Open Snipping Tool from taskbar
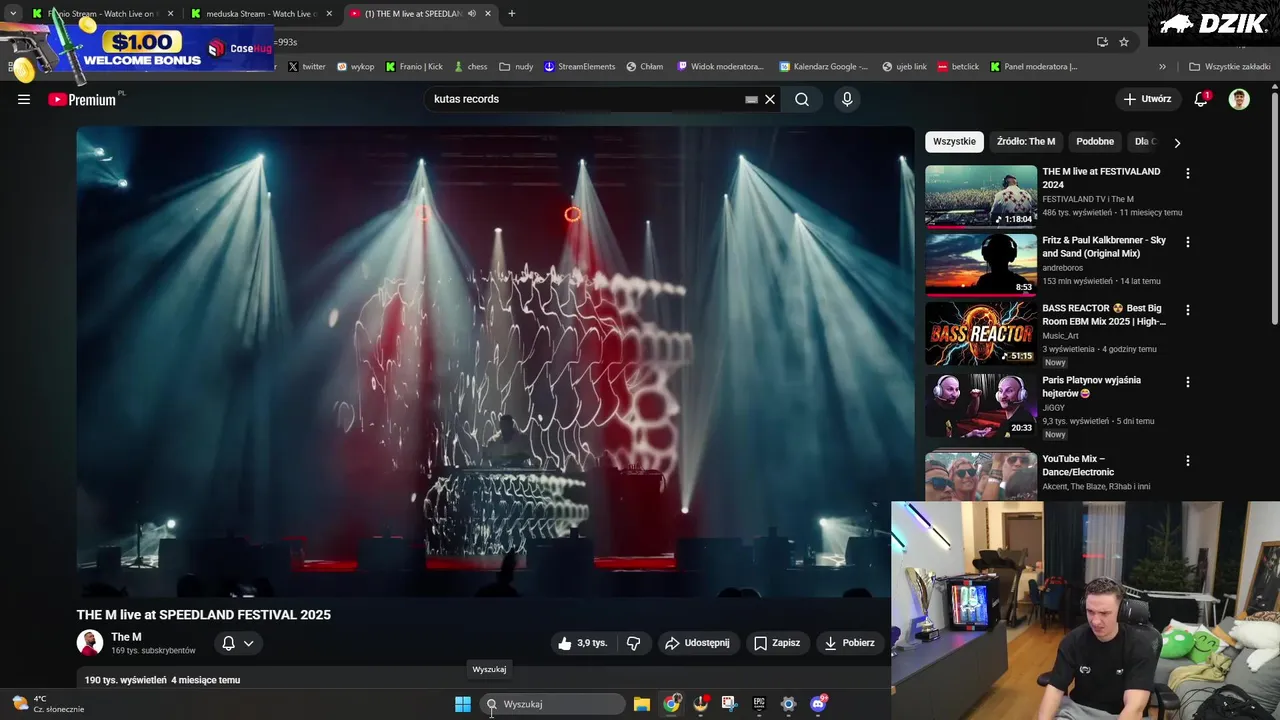 coord(729,704)
